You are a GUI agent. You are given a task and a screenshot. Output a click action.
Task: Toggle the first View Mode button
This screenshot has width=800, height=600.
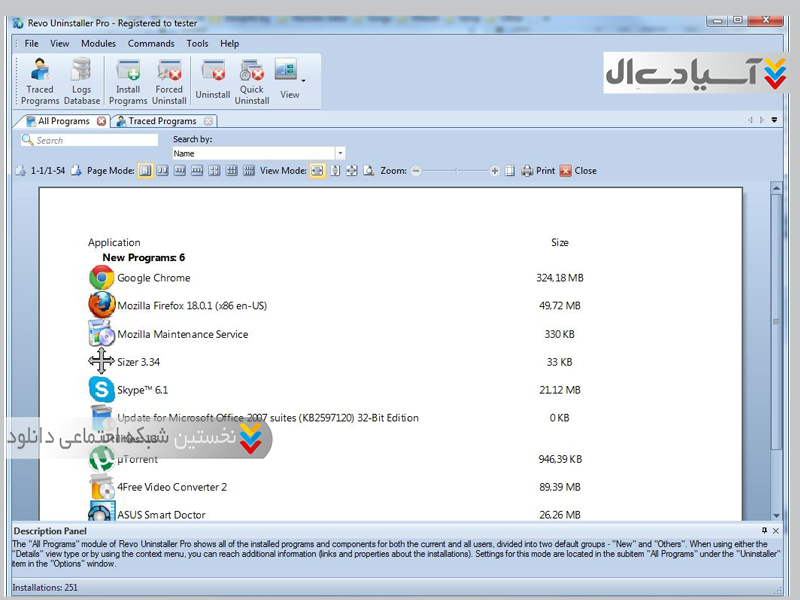[317, 171]
